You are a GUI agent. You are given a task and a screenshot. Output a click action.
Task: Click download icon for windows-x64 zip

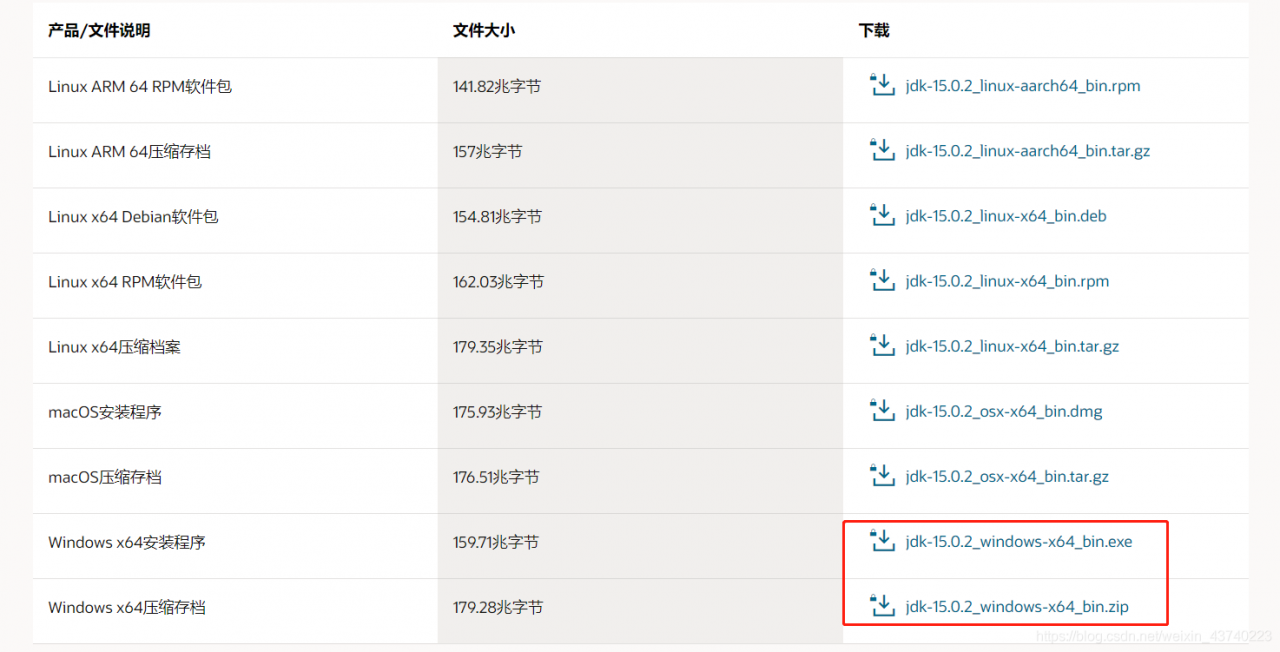882,606
